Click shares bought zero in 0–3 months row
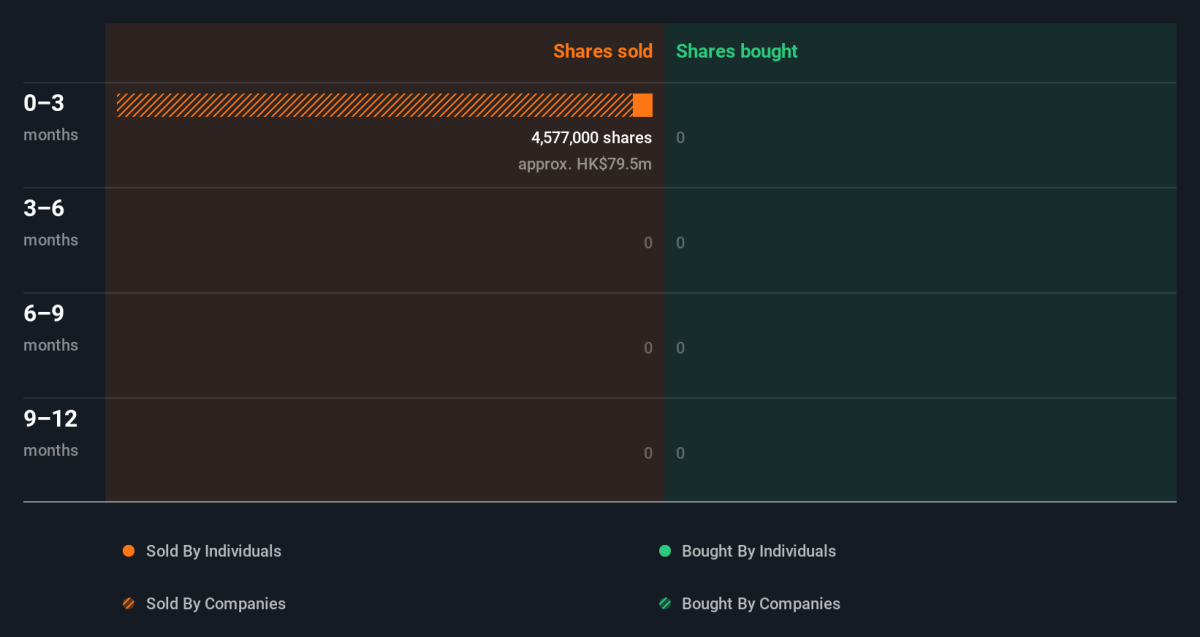1200x637 pixels. (680, 138)
